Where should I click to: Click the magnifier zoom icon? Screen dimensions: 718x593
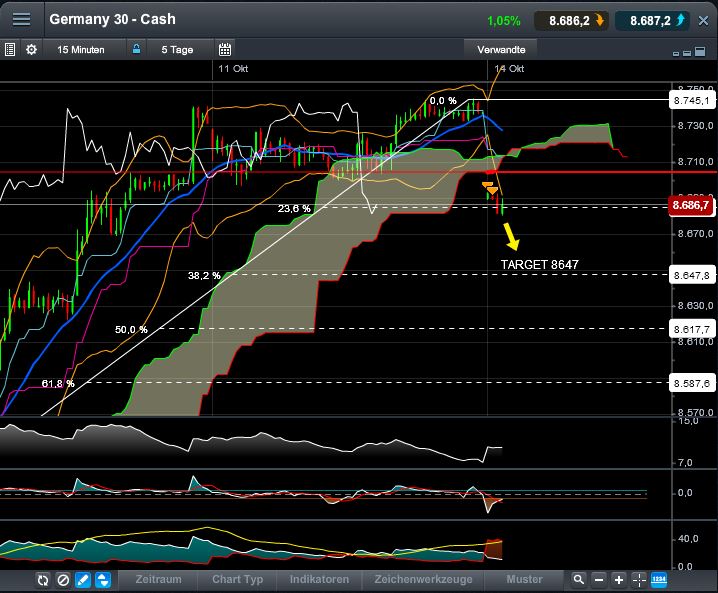click(x=579, y=580)
